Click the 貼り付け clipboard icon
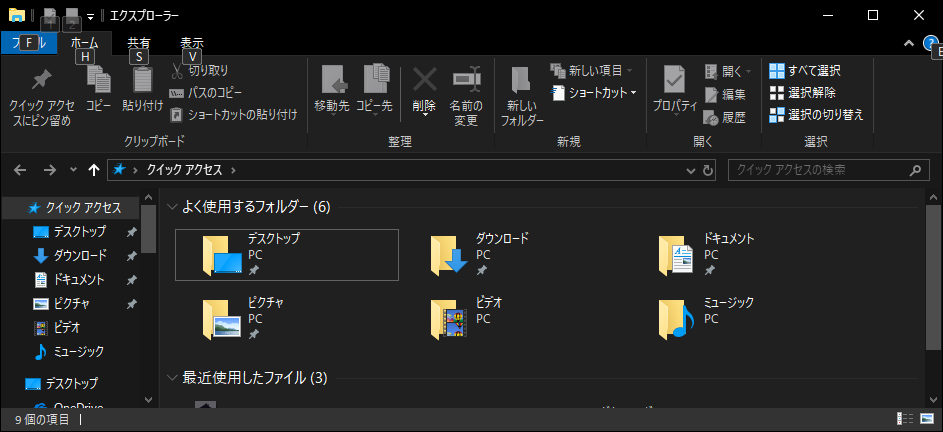Image resolution: width=943 pixels, height=432 pixels. coord(143,81)
